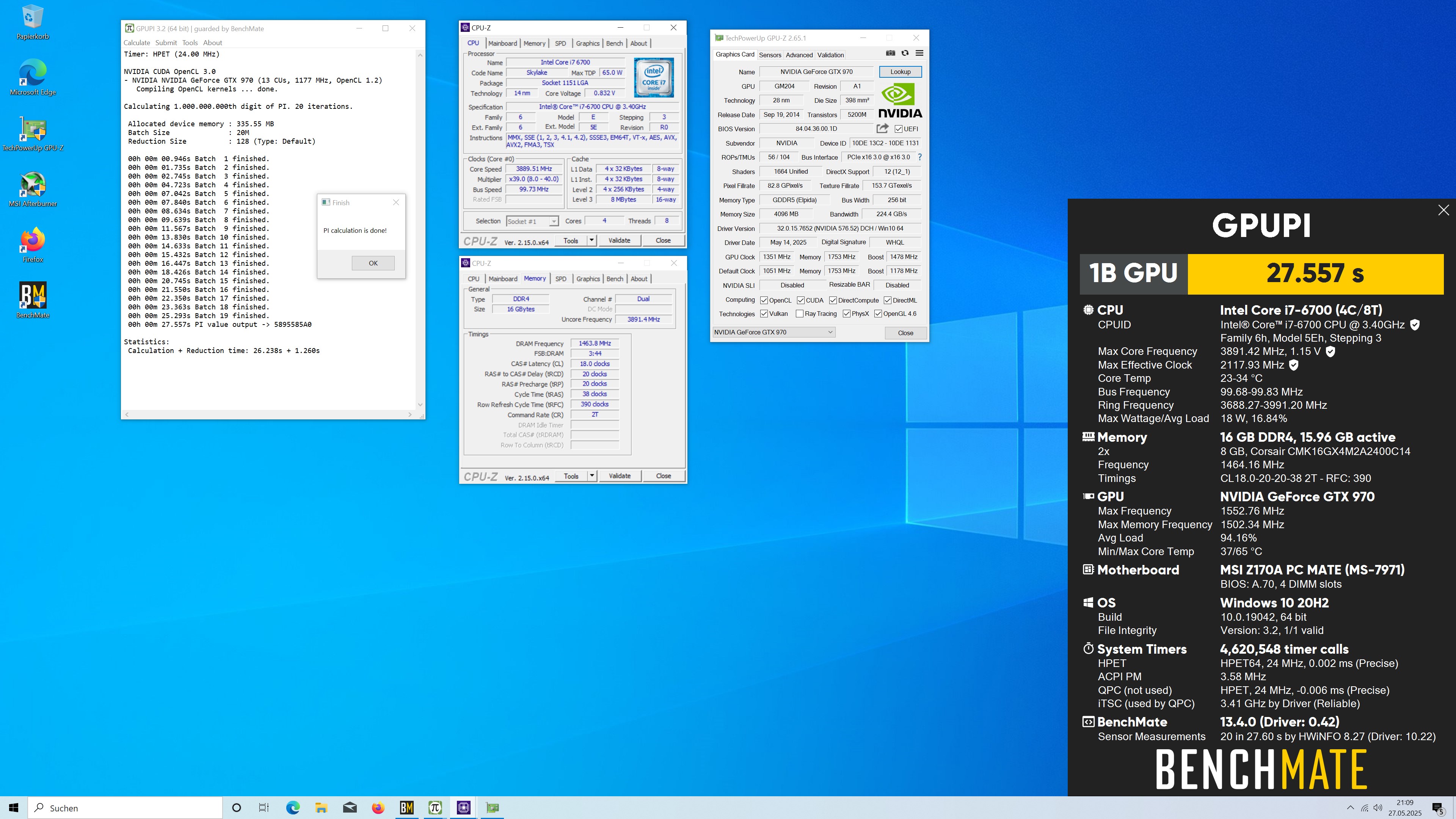This screenshot has height=819, width=1456.
Task: Open Tools dropdown arrow in lower CPU-Z
Action: click(592, 476)
